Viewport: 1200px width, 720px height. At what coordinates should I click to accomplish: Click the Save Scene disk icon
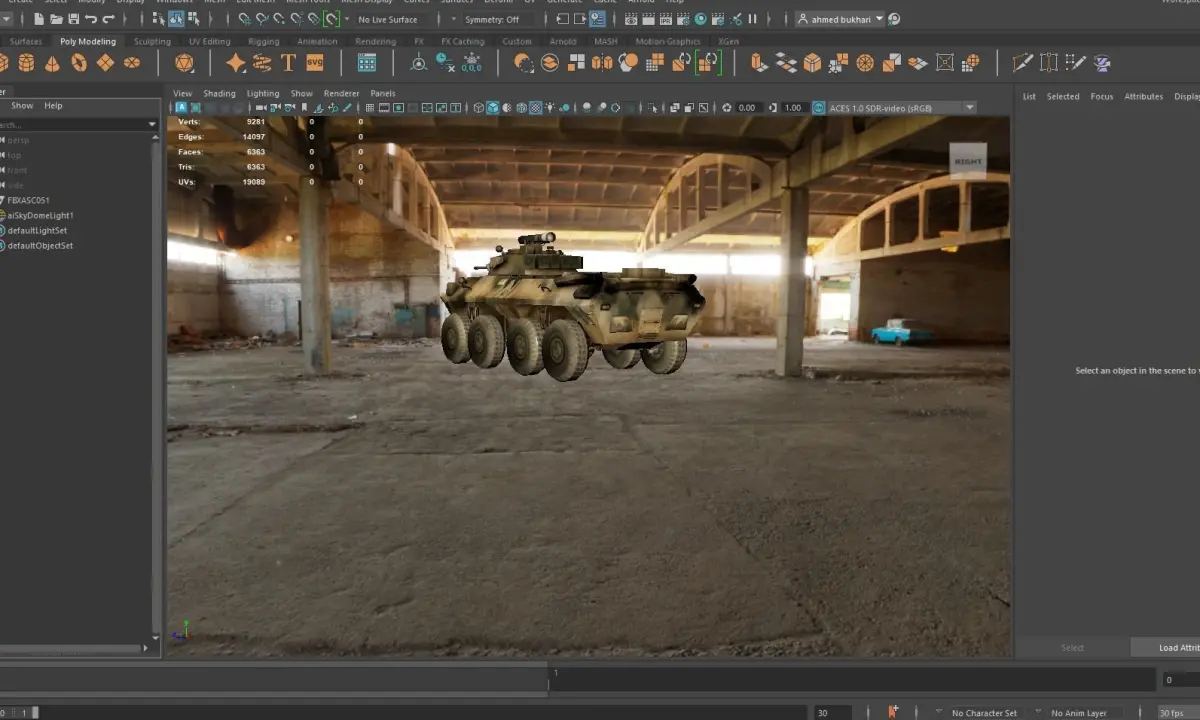73,19
